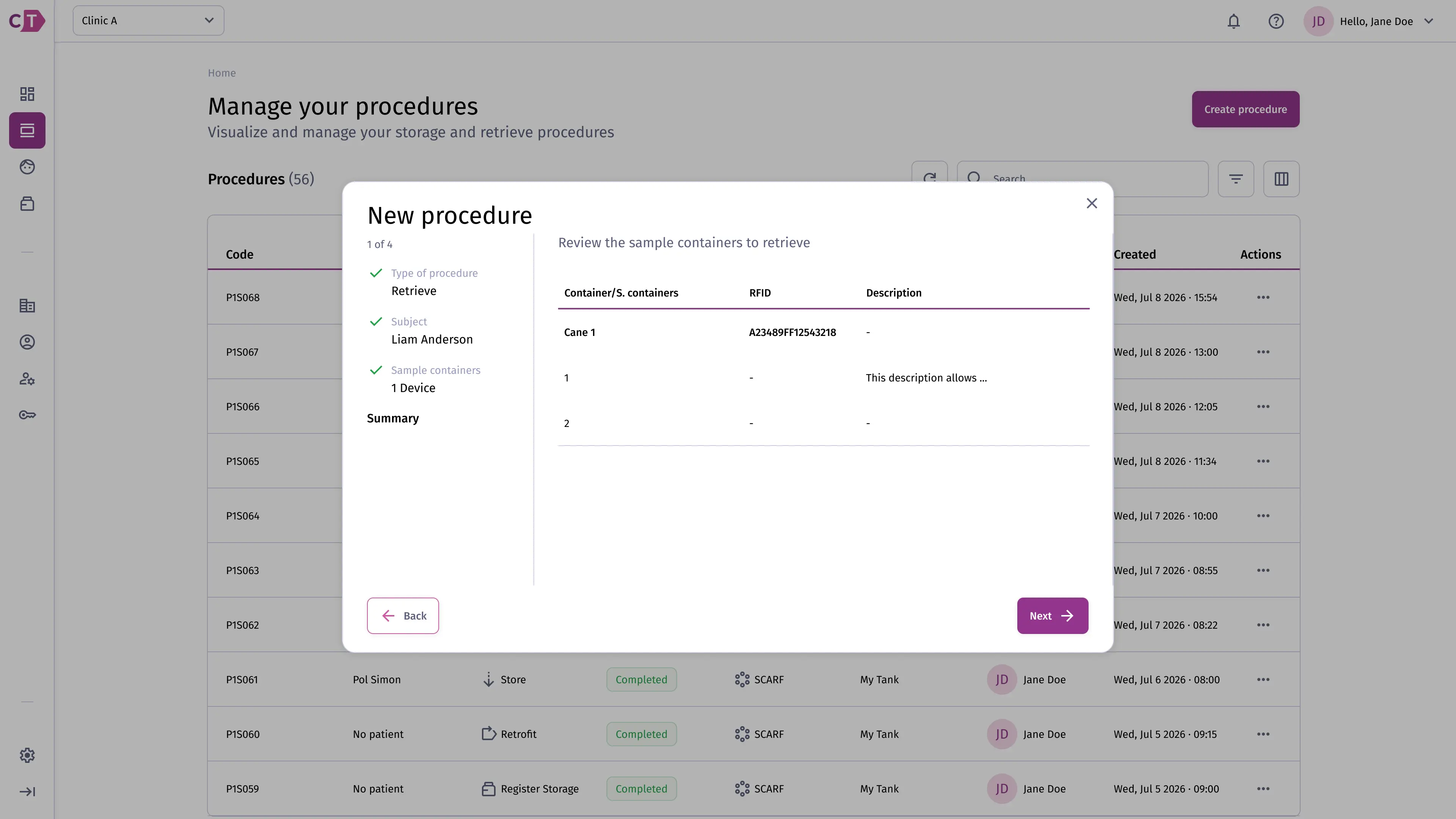The height and width of the screenshot is (819, 1456).
Task: Click the Next button
Action: click(1053, 615)
